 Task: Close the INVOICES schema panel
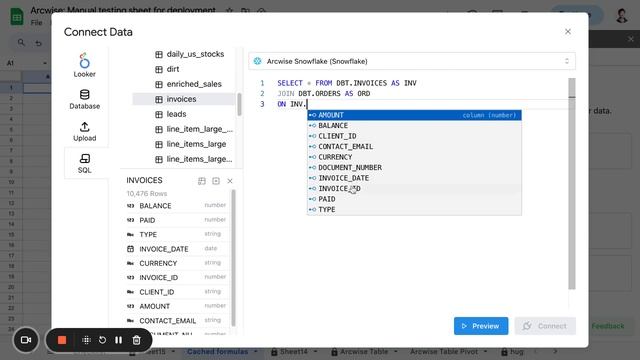coord(230,181)
